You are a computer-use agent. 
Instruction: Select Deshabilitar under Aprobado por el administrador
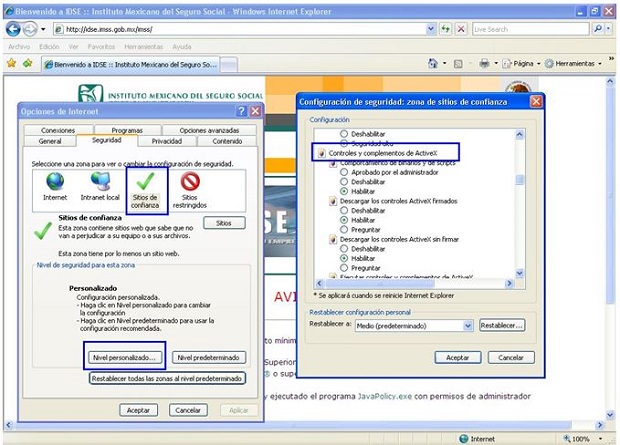[344, 182]
